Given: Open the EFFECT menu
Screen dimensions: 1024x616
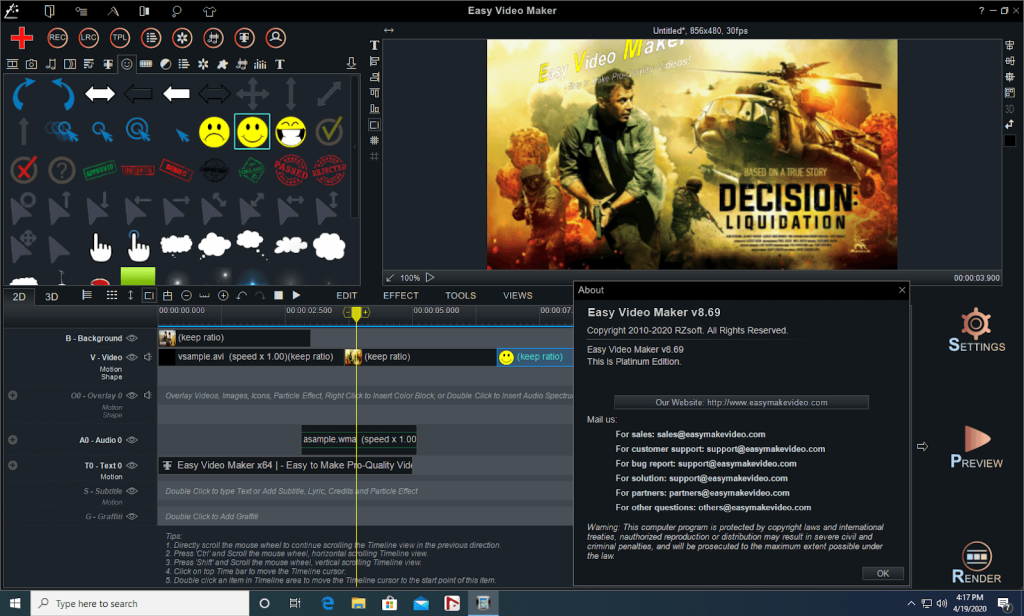Looking at the screenshot, I should pyautogui.click(x=400, y=295).
